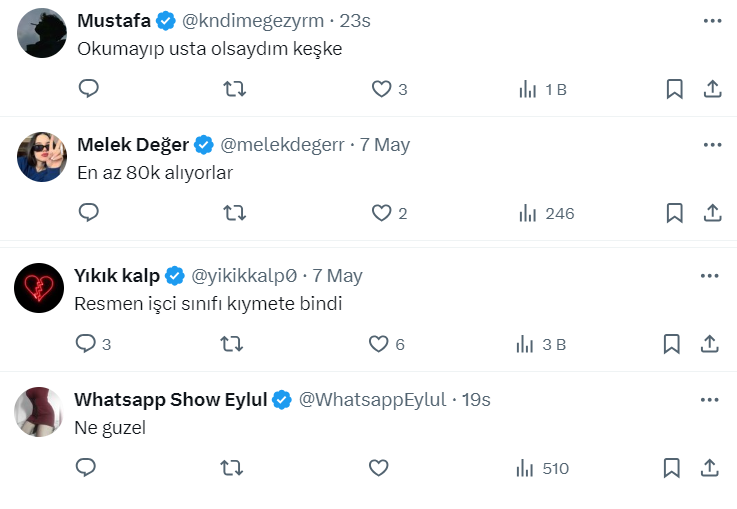The height and width of the screenshot is (509, 737).
Task: Open more options for Mustafa's tweet
Action: [712, 20]
